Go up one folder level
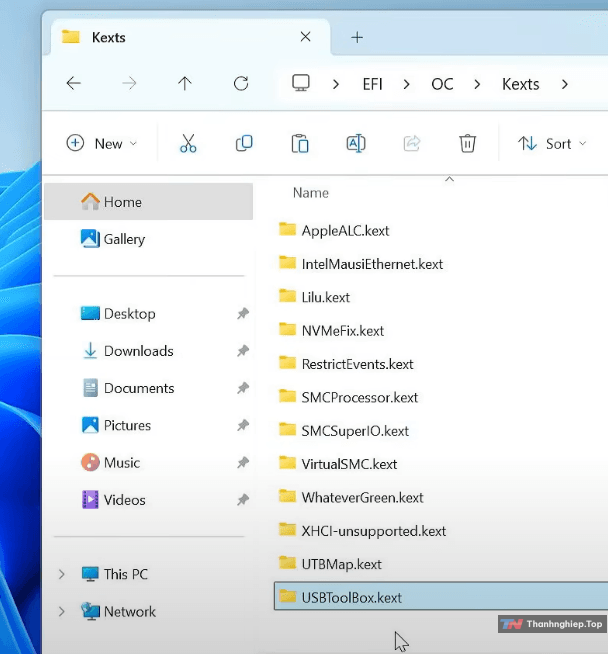Viewport: 608px width, 654px height. tap(185, 83)
